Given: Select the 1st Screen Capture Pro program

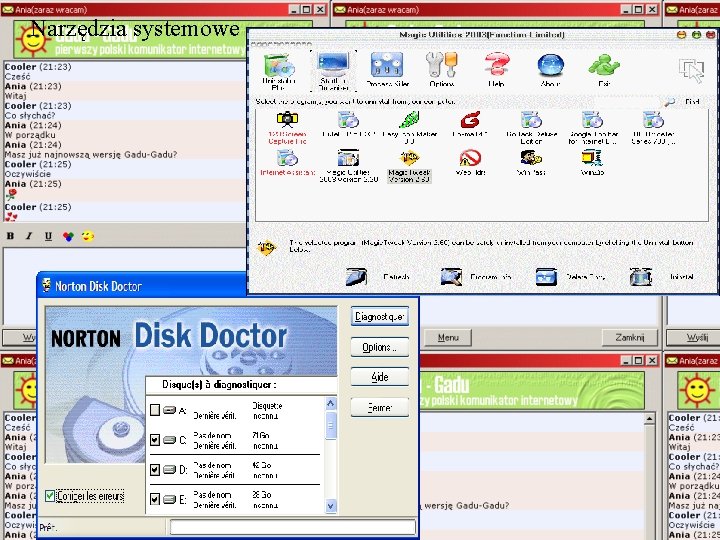Looking at the screenshot, I should pyautogui.click(x=287, y=128).
